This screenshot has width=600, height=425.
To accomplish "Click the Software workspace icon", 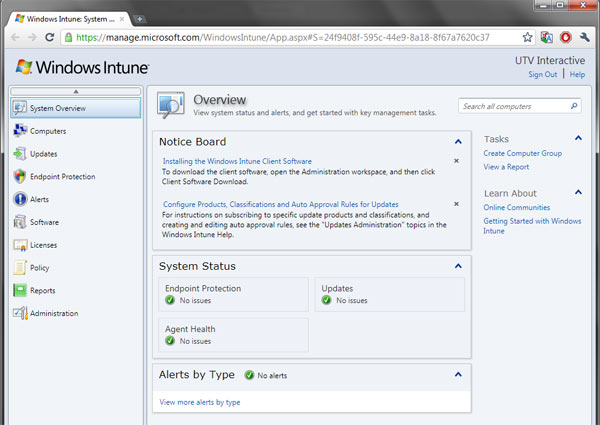I will click(20, 222).
